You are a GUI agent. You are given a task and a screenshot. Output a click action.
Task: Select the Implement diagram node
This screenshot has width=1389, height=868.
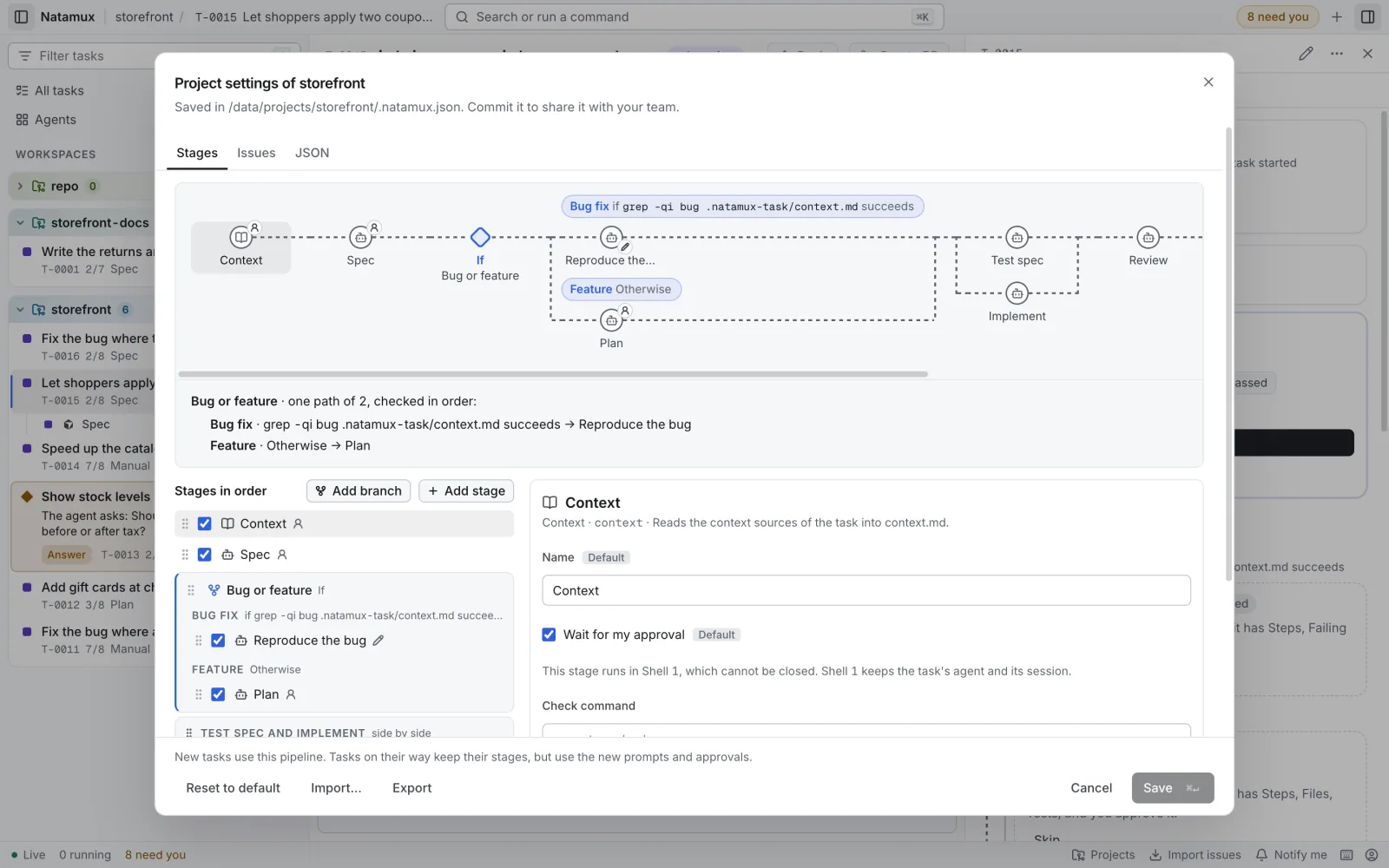(1017, 303)
